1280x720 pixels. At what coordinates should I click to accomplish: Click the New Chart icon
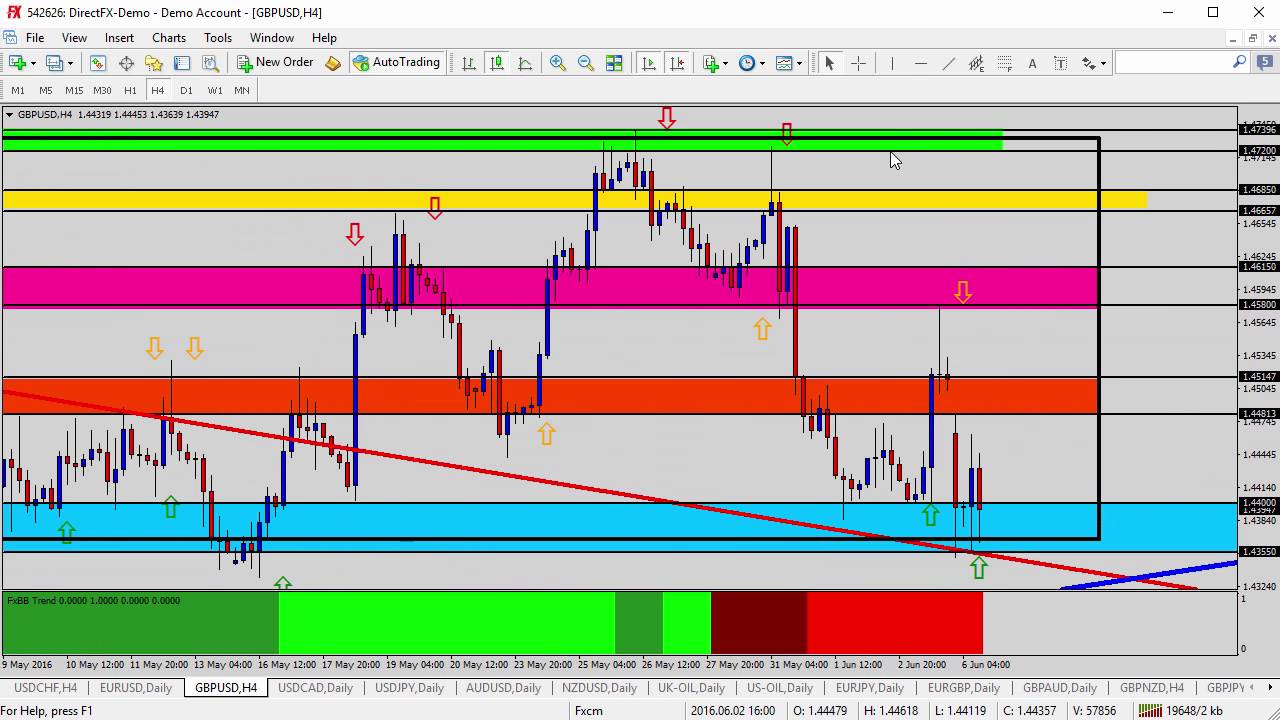coord(17,63)
